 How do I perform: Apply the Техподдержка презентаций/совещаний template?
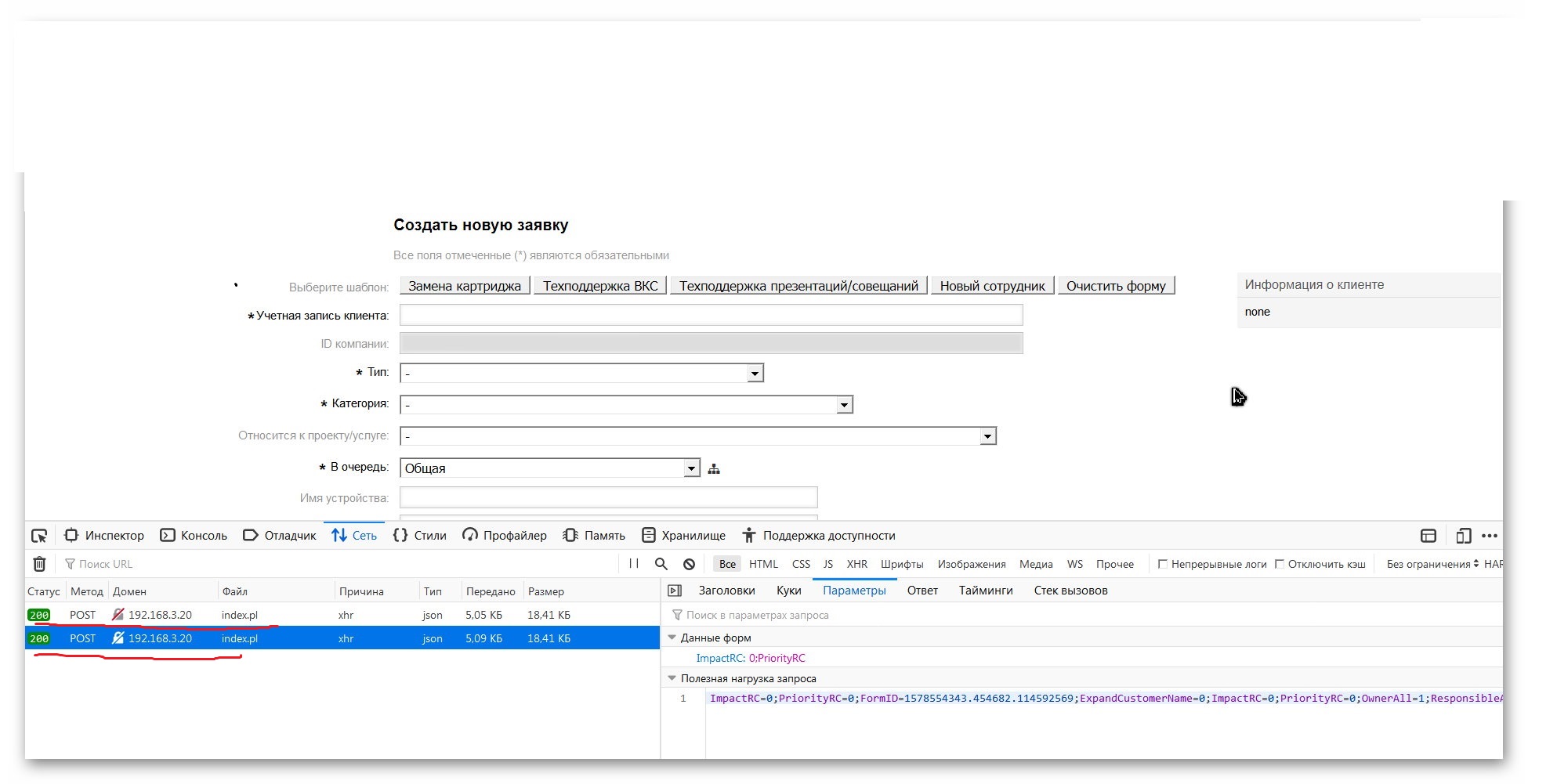pyautogui.click(x=798, y=286)
